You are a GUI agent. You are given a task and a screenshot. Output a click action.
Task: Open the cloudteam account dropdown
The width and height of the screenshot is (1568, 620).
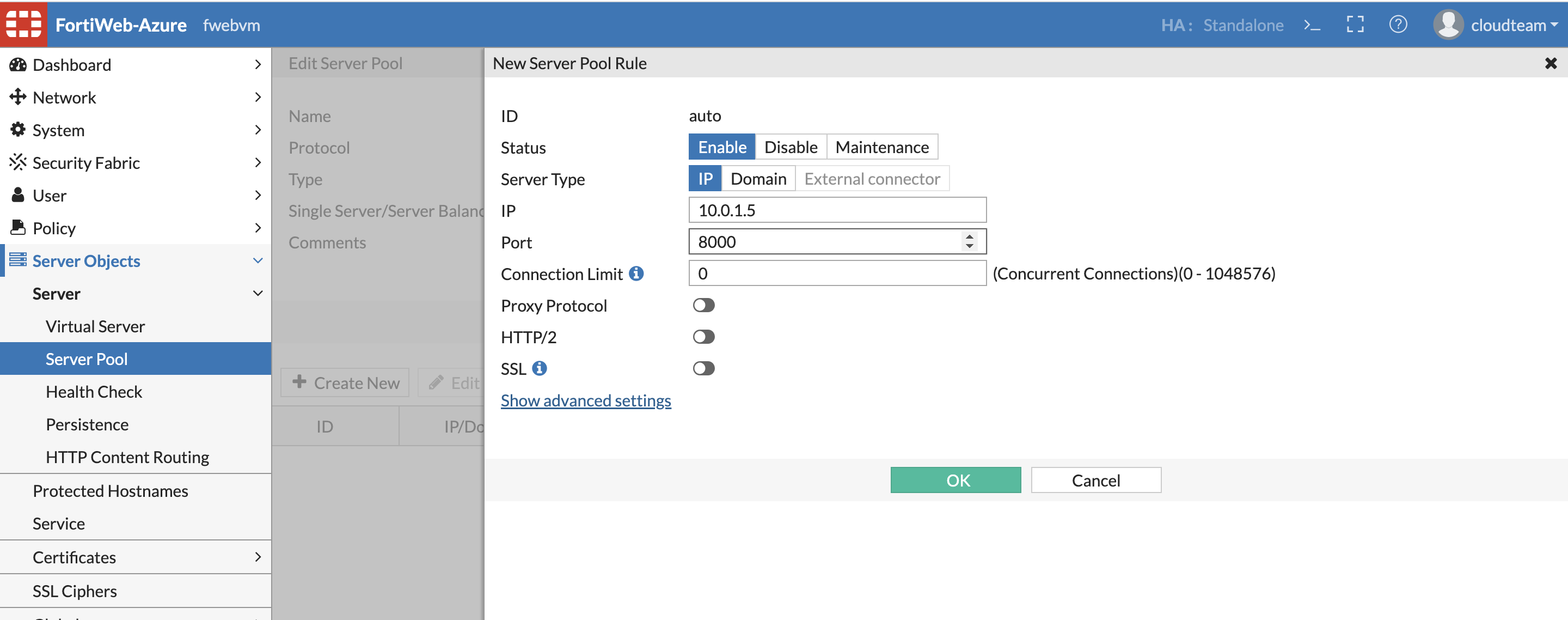click(x=1514, y=25)
